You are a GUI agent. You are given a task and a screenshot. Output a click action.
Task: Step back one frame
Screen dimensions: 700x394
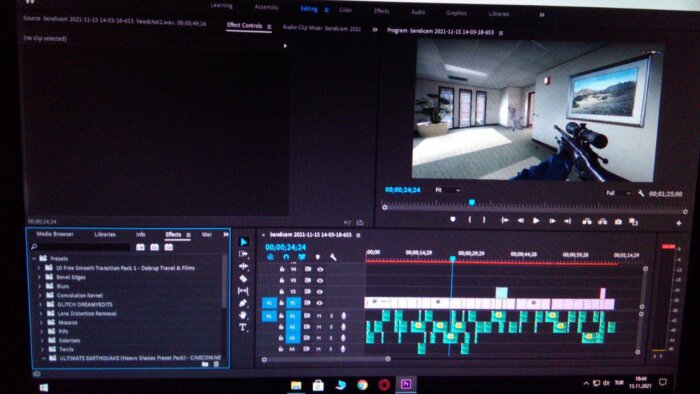pyautogui.click(x=521, y=220)
